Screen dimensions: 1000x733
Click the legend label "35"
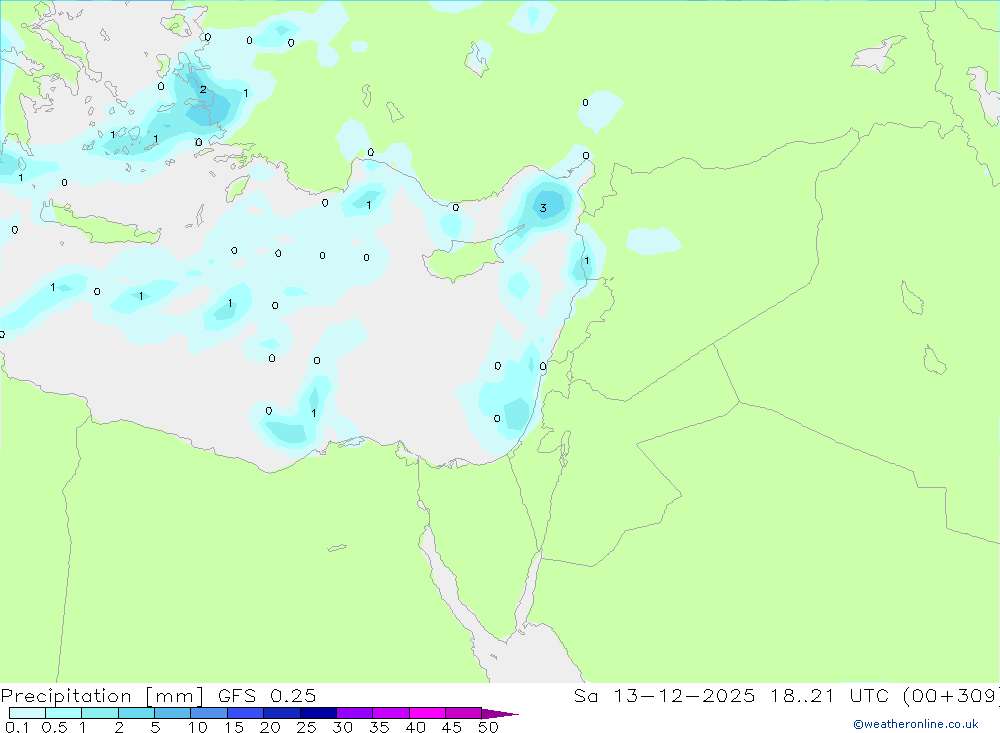[x=379, y=727]
